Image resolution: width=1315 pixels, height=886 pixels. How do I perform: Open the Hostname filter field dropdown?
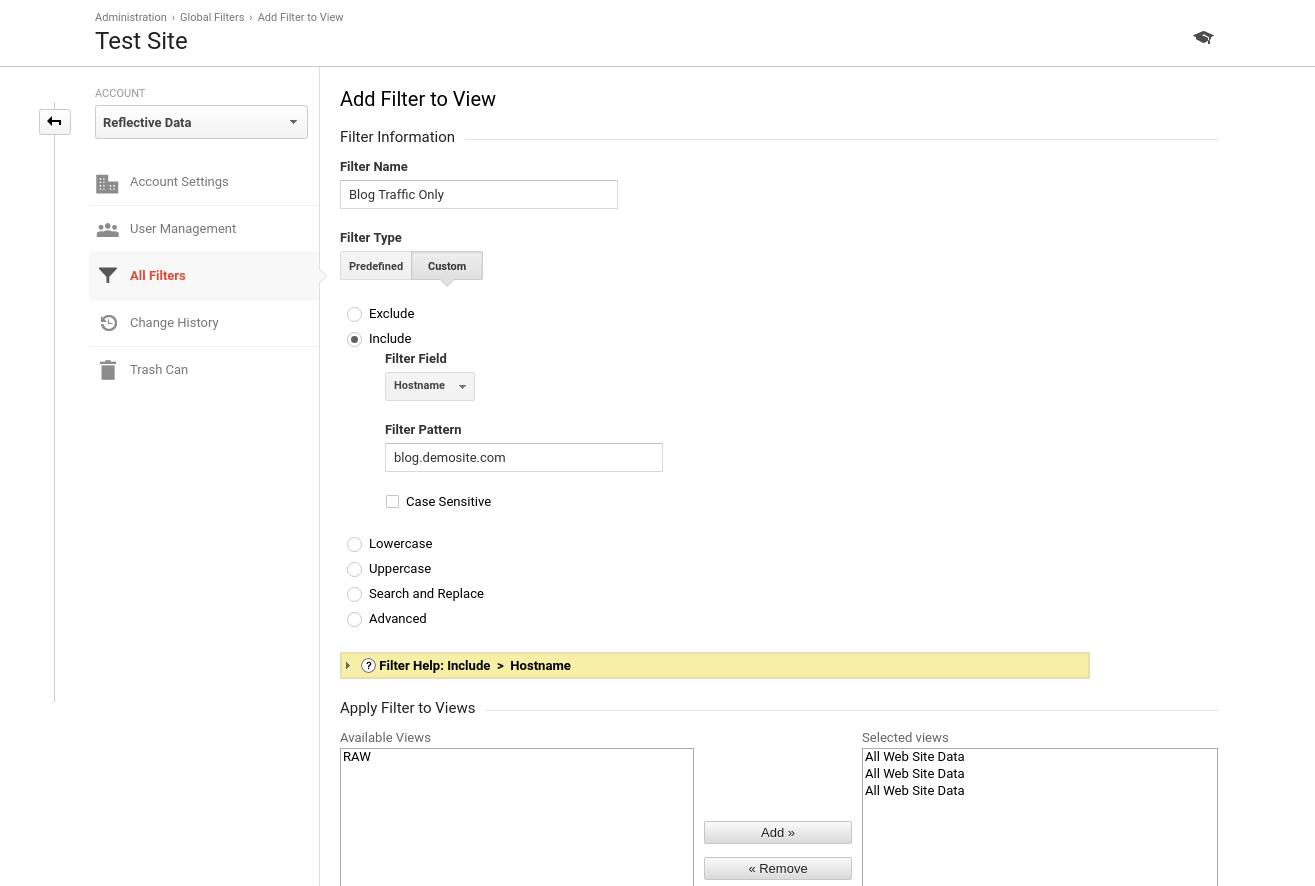point(430,386)
